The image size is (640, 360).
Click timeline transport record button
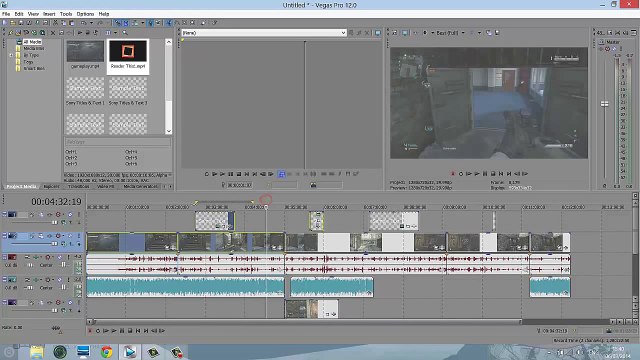(x=90, y=331)
